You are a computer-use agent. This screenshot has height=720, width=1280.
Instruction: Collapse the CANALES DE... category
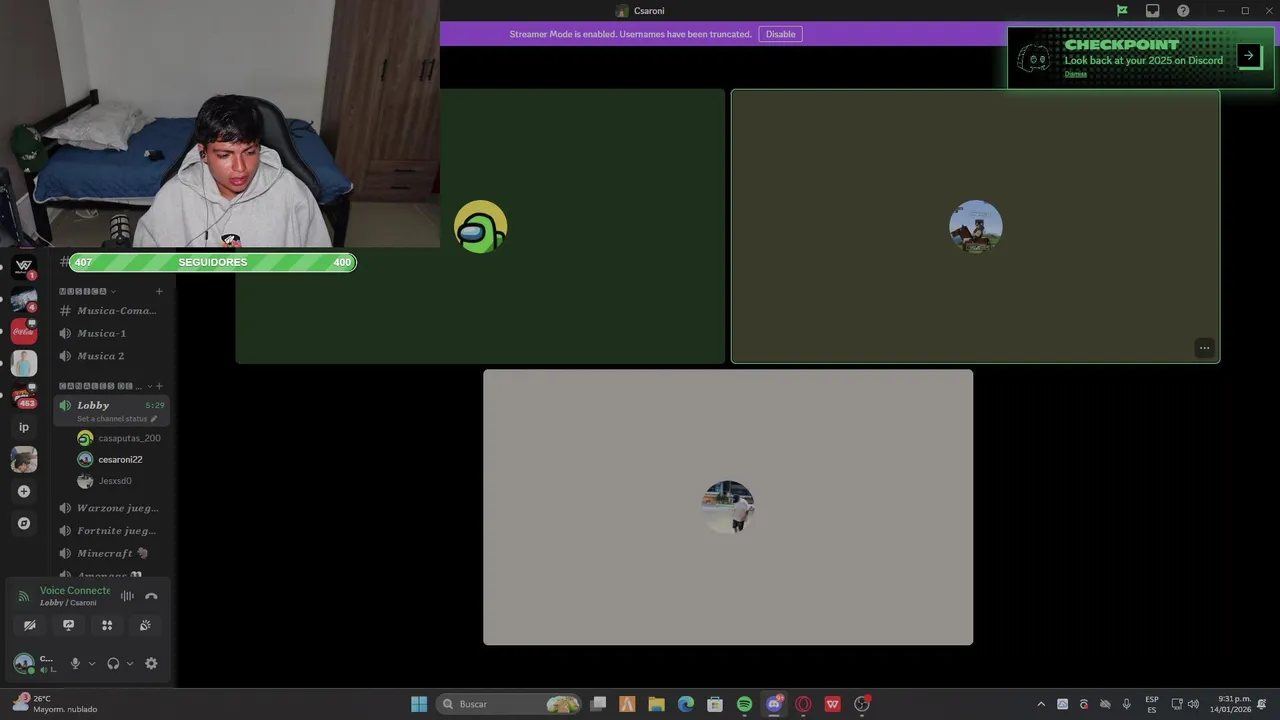tap(105, 386)
